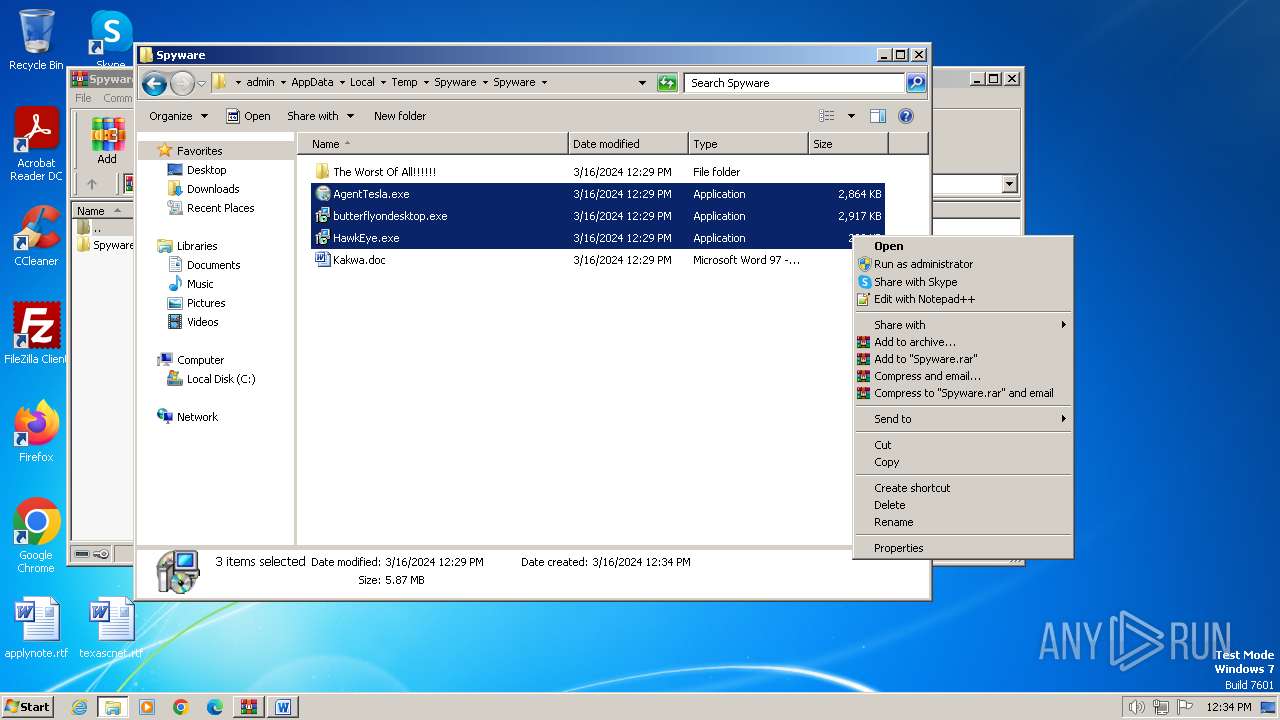
Task: Open Firefox desktop shortcut
Action: pyautogui.click(x=36, y=432)
